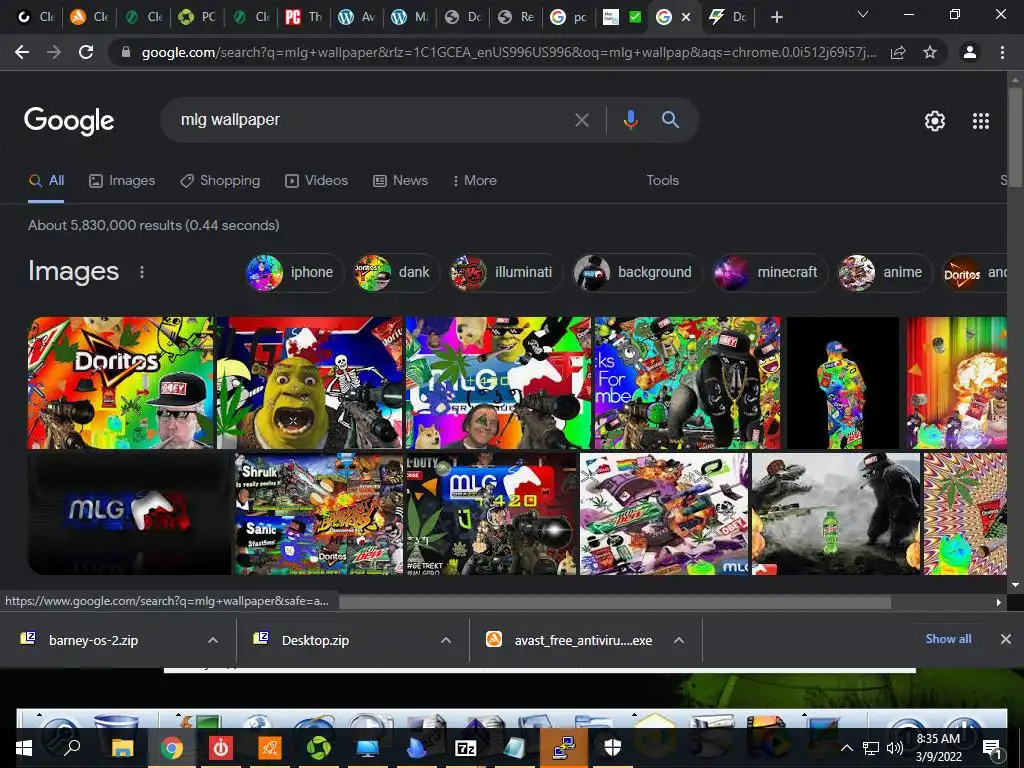Go back to the previous page
This screenshot has height=768, width=1024.
(22, 52)
